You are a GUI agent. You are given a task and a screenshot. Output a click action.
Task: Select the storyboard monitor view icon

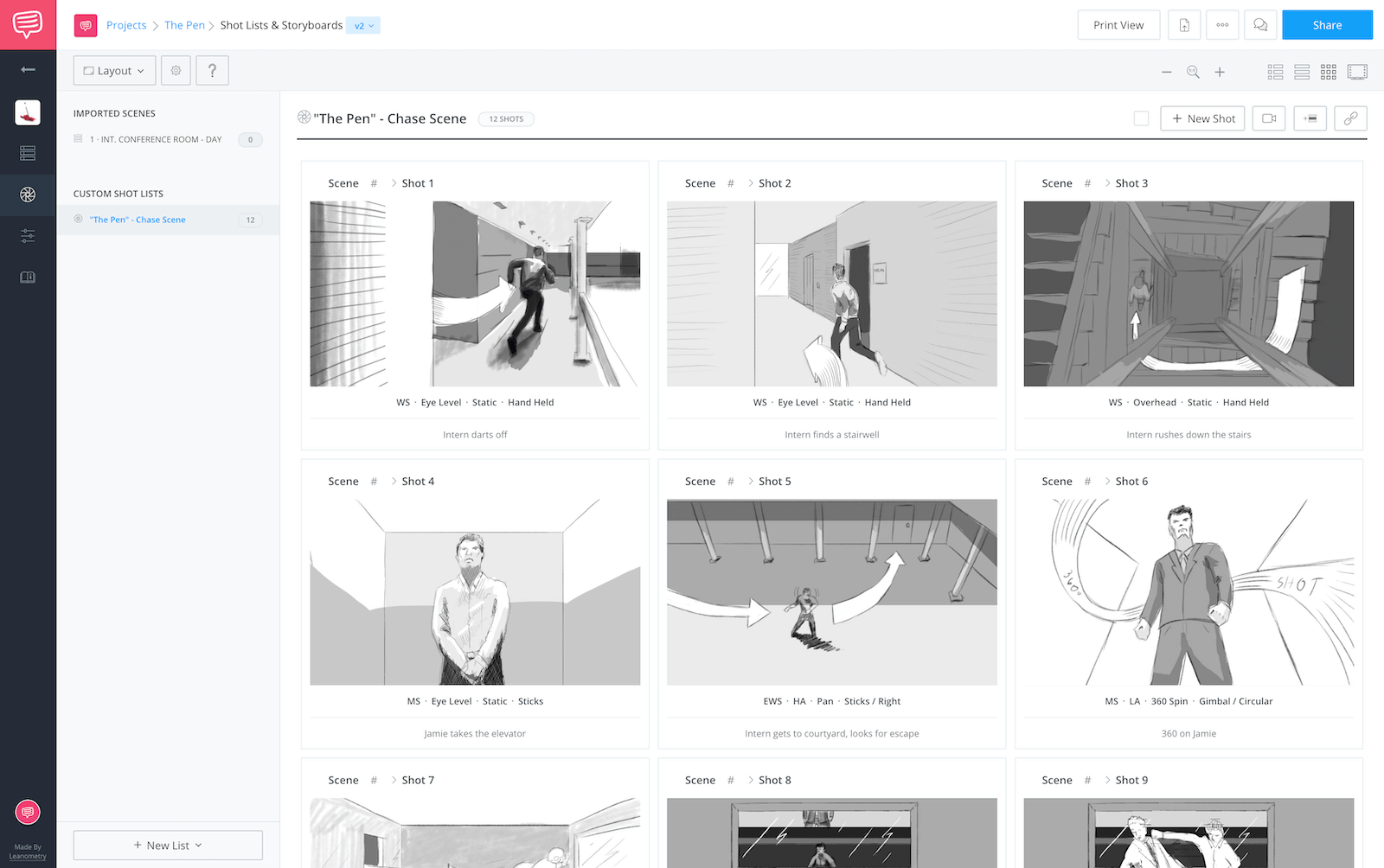click(1357, 72)
